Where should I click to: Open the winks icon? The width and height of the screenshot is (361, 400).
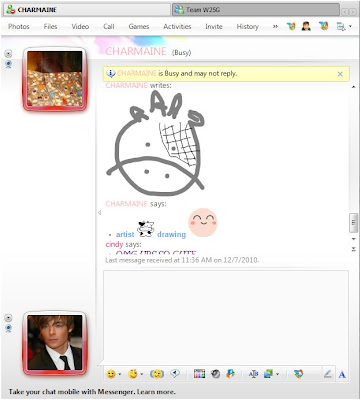(x=133, y=374)
